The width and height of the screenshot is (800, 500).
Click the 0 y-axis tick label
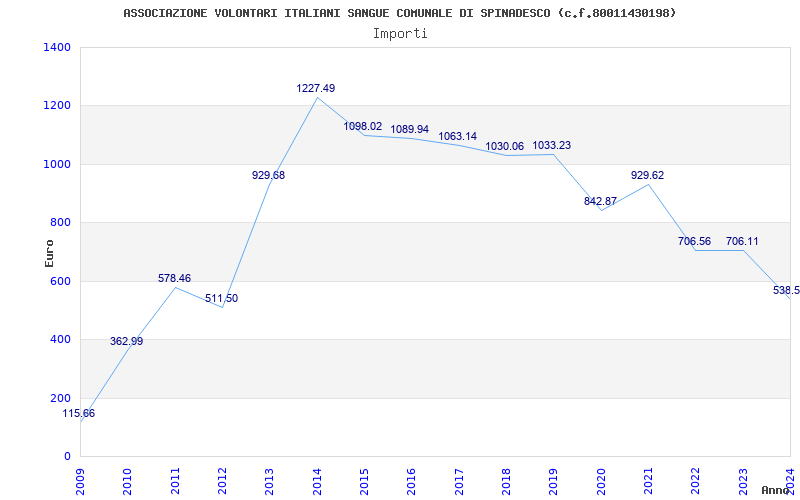pos(67,456)
